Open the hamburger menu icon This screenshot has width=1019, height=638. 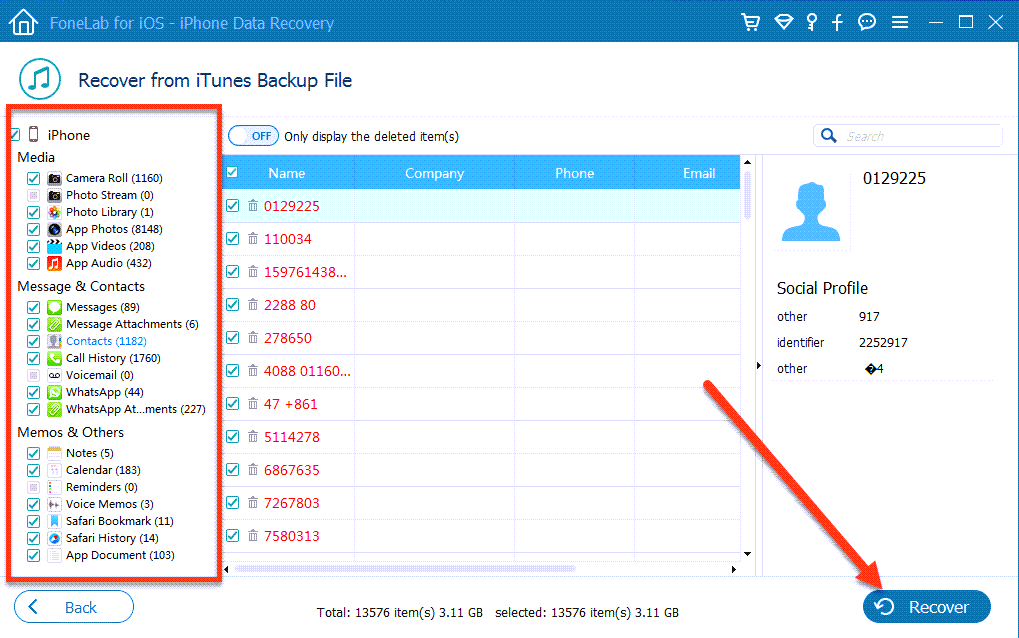[899, 22]
